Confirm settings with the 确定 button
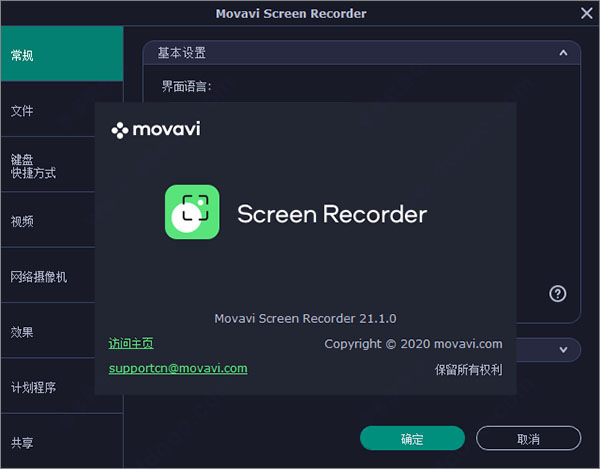Image resolution: width=600 pixels, height=469 pixels. coord(412,439)
